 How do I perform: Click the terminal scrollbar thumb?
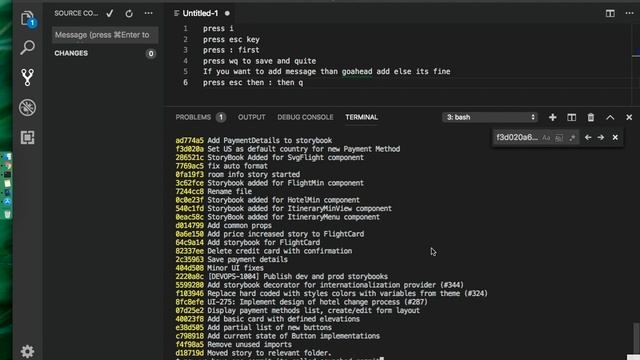tap(636, 339)
